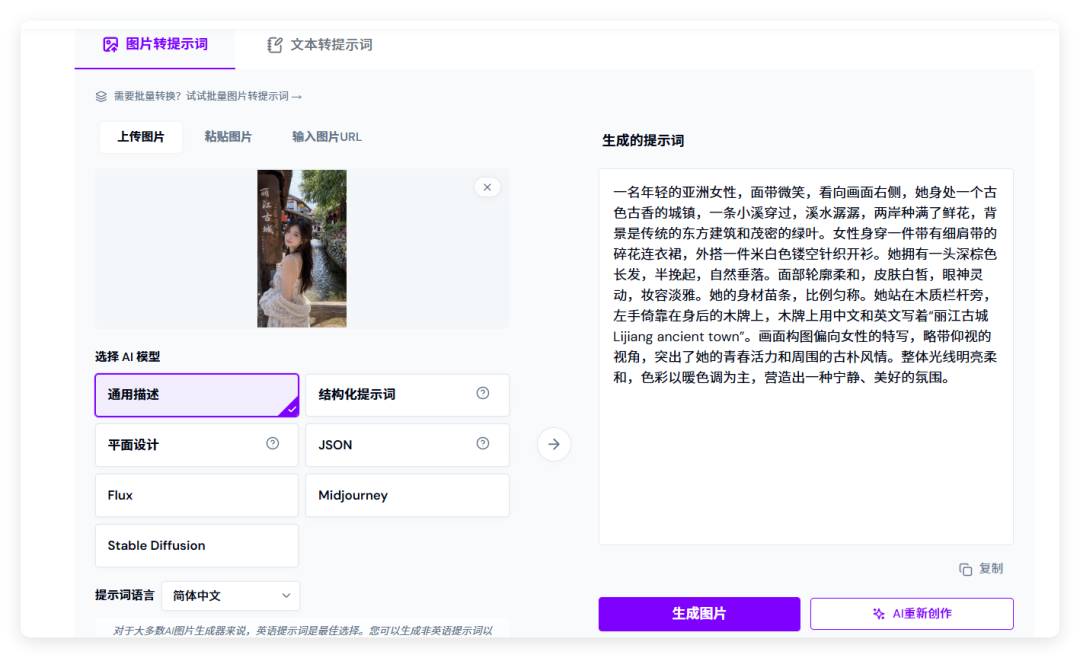The height and width of the screenshot is (658, 1080).
Task: Choose the 平面设计 model option
Action: pyautogui.click(x=197, y=445)
